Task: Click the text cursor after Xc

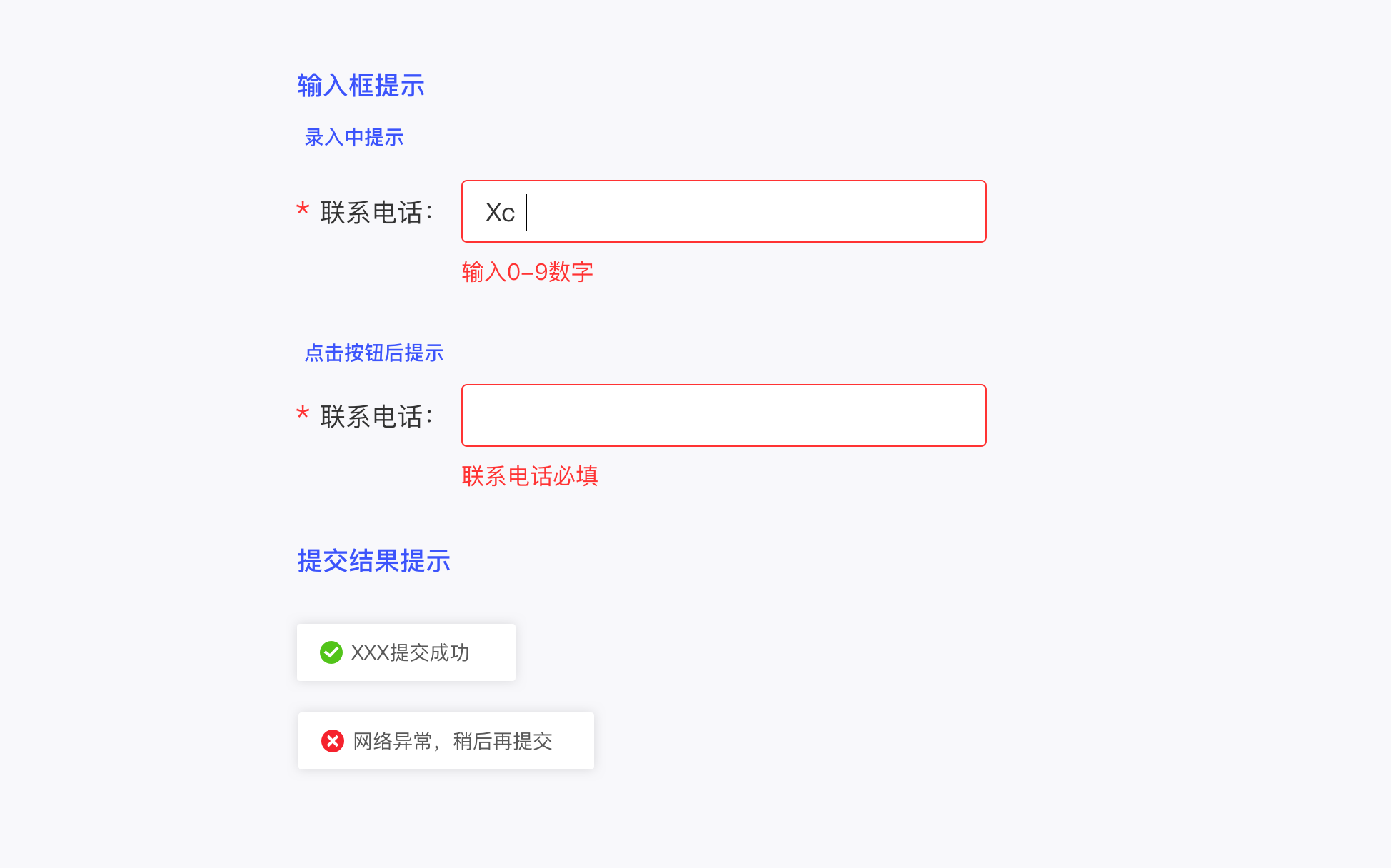Action: point(526,213)
